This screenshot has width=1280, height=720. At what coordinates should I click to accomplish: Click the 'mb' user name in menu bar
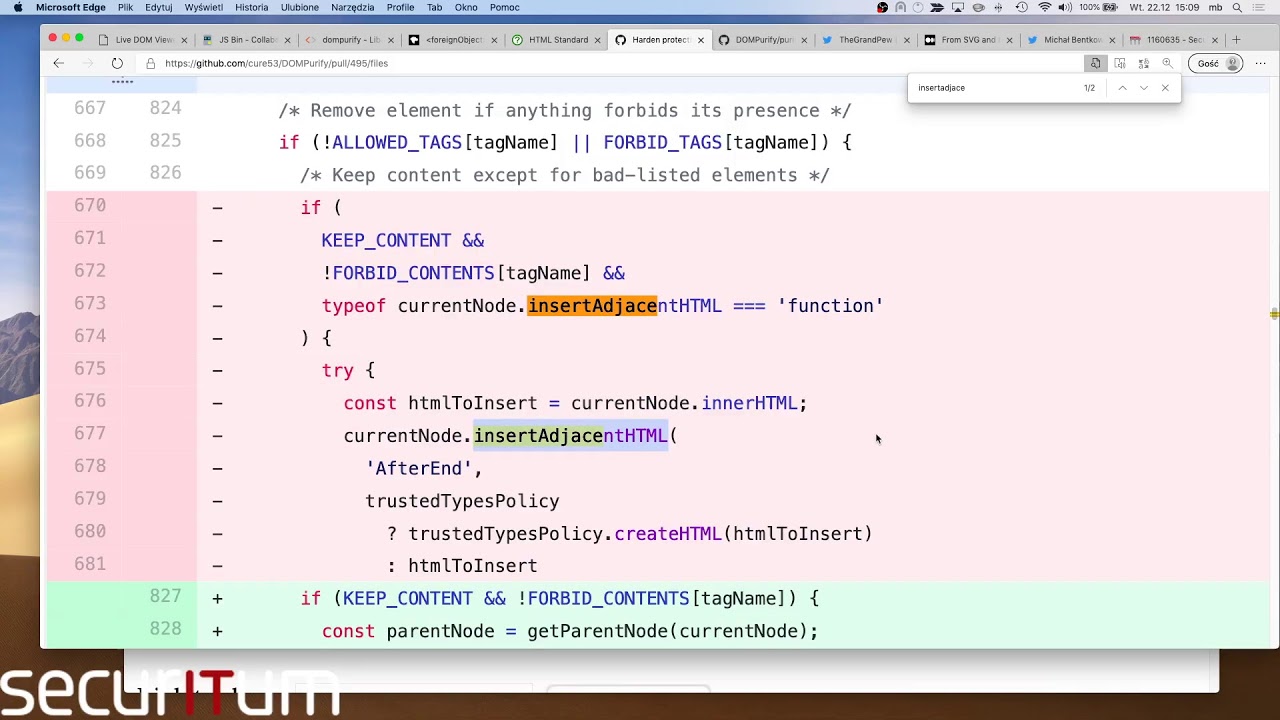tap(1215, 7)
